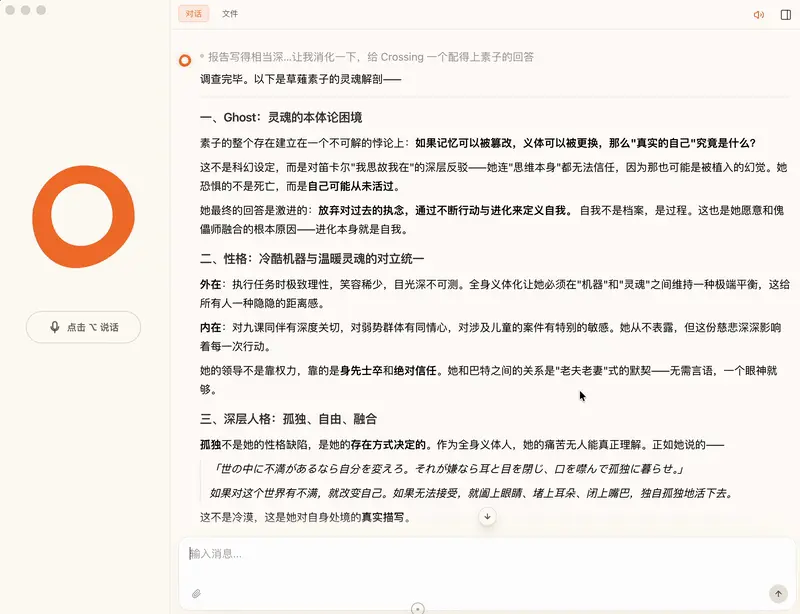
Task: Jump to latest reply via the down-arrow icon
Action: [487, 515]
